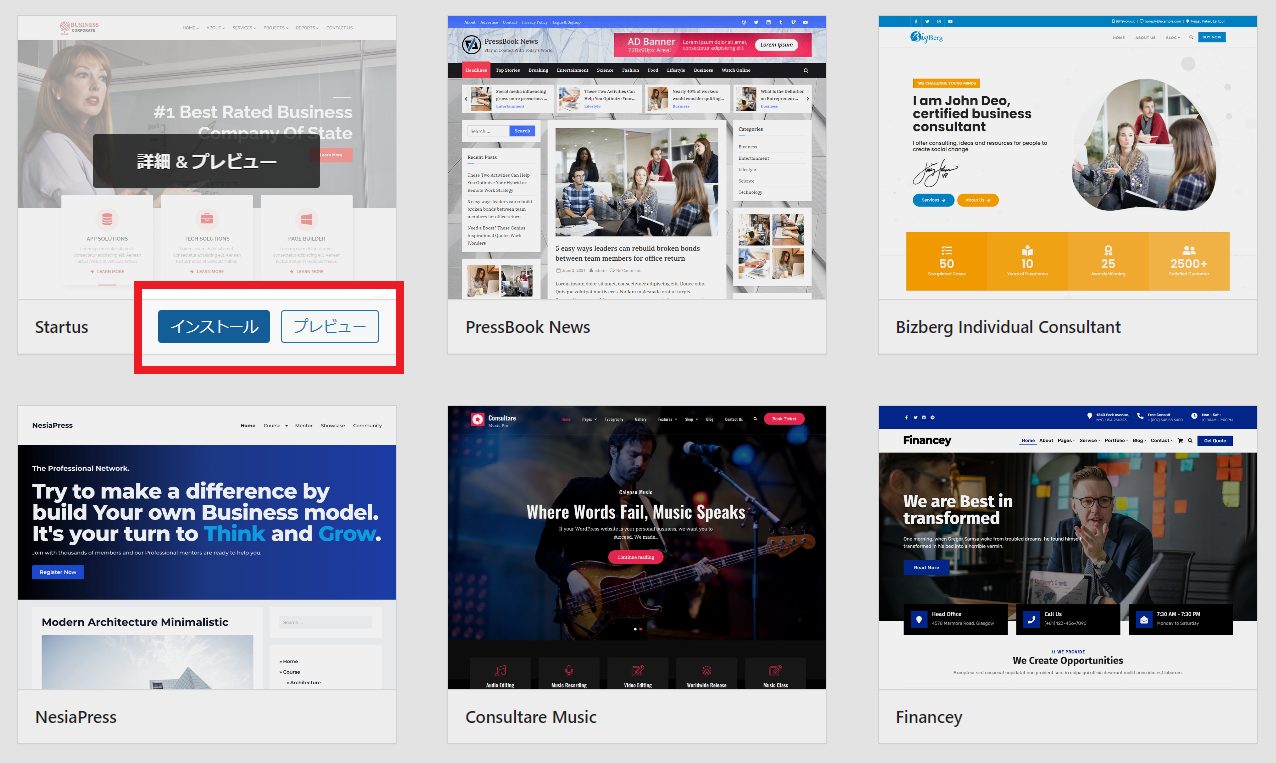This screenshot has width=1276, height=763.
Task: Click the Financey logo in Financey preview
Action: point(927,441)
